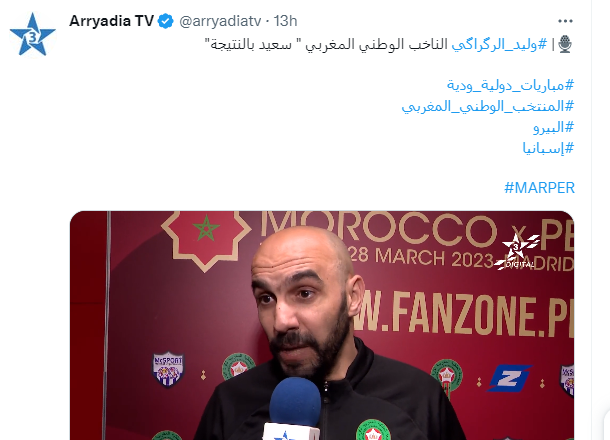Click the NcSport badge logo in video
This screenshot has height=440, width=610.
pyautogui.click(x=168, y=369)
